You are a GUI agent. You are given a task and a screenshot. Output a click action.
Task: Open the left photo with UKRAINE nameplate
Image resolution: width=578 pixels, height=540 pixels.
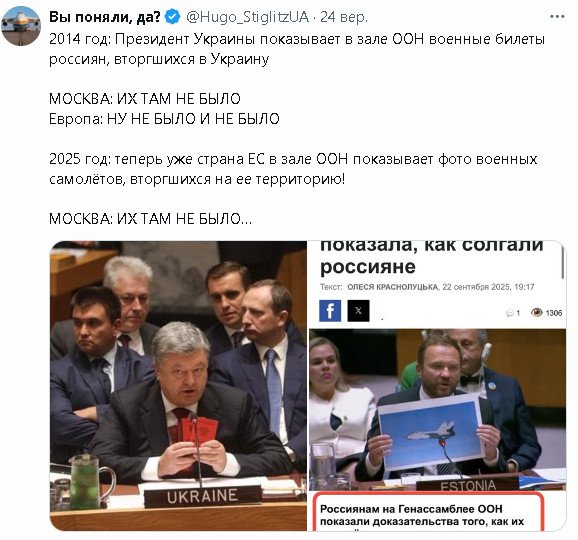click(178, 386)
